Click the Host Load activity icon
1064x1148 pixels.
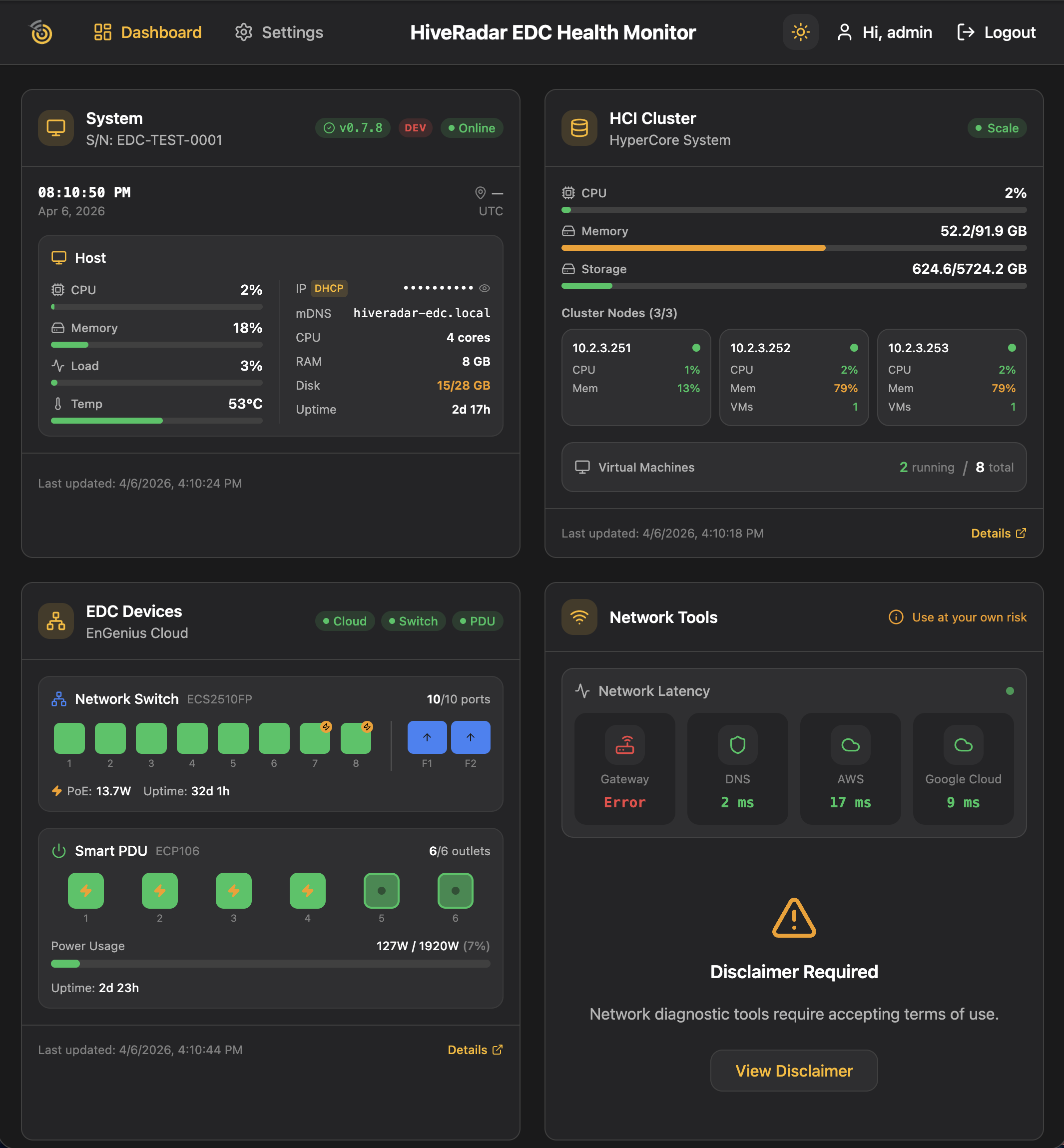[58, 366]
